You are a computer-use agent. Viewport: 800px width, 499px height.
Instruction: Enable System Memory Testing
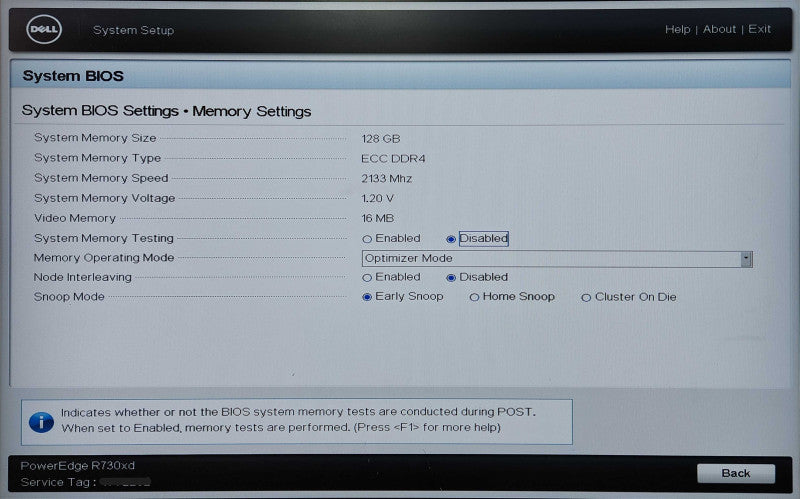367,239
